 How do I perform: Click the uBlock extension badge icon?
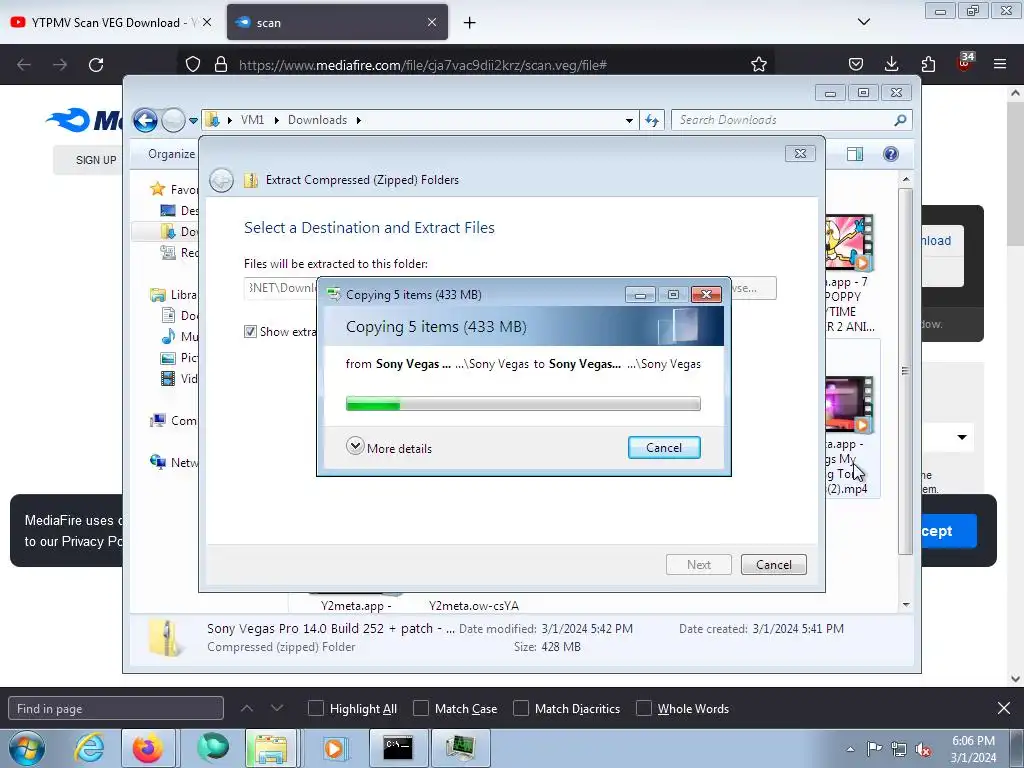click(965, 63)
